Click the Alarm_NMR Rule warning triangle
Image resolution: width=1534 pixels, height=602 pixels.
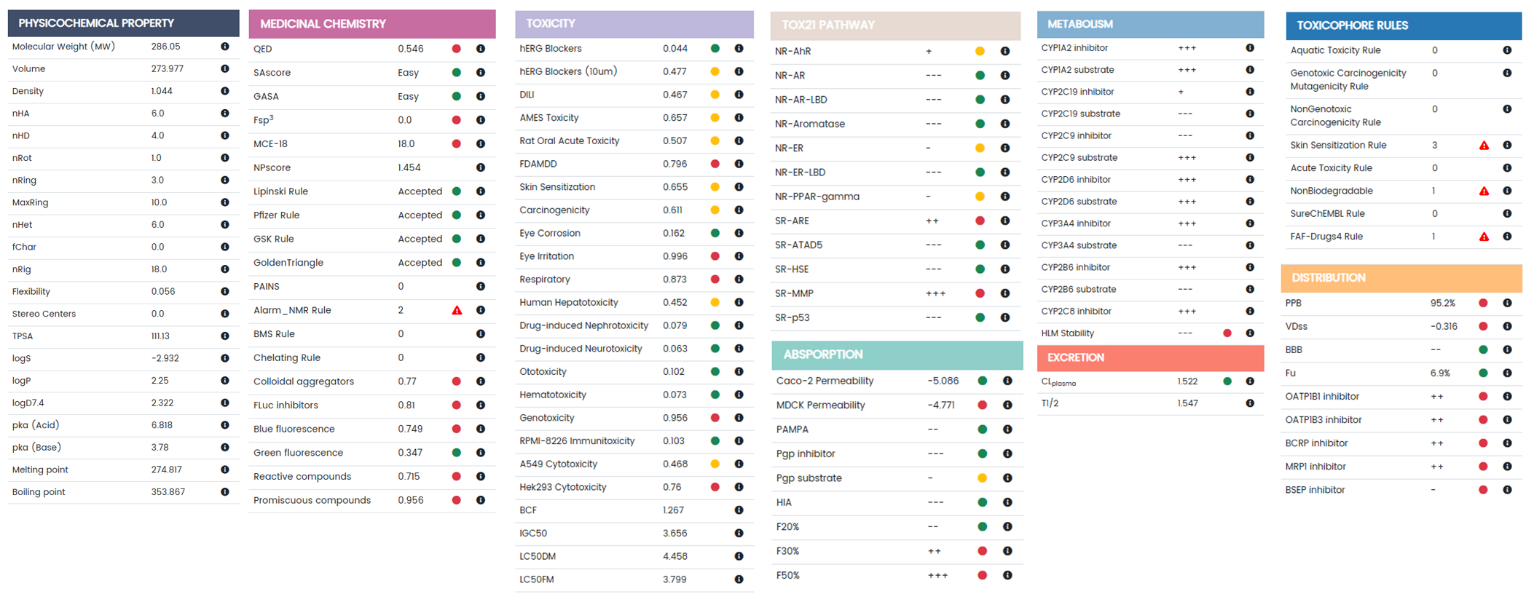coord(456,310)
